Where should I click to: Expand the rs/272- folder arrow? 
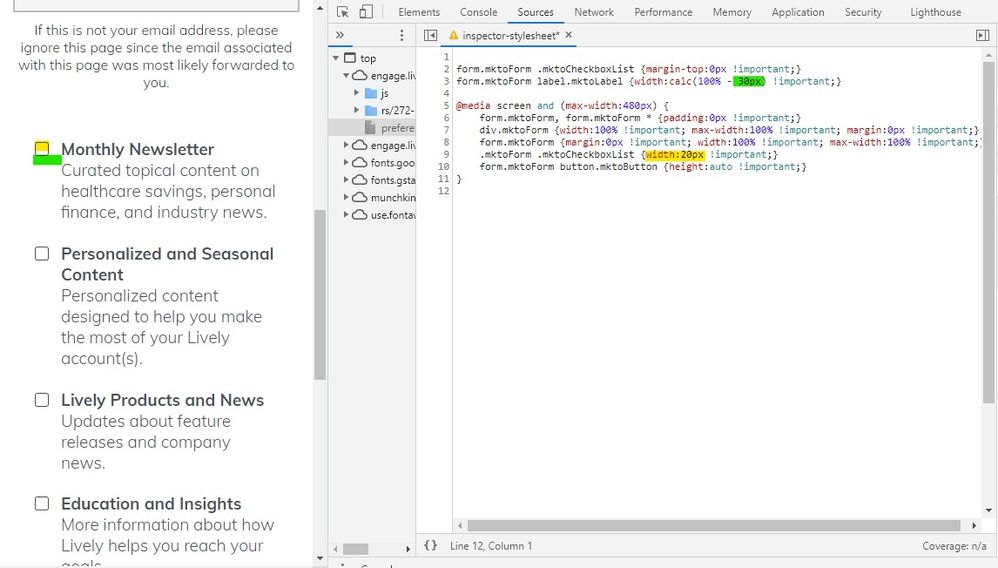coord(357,110)
